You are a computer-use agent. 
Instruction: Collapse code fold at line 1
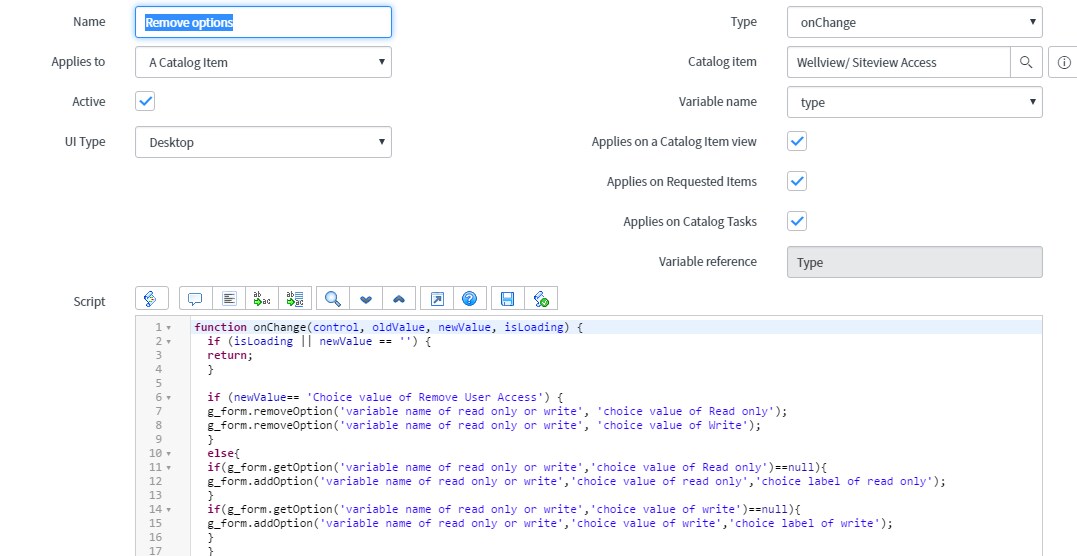(169, 328)
